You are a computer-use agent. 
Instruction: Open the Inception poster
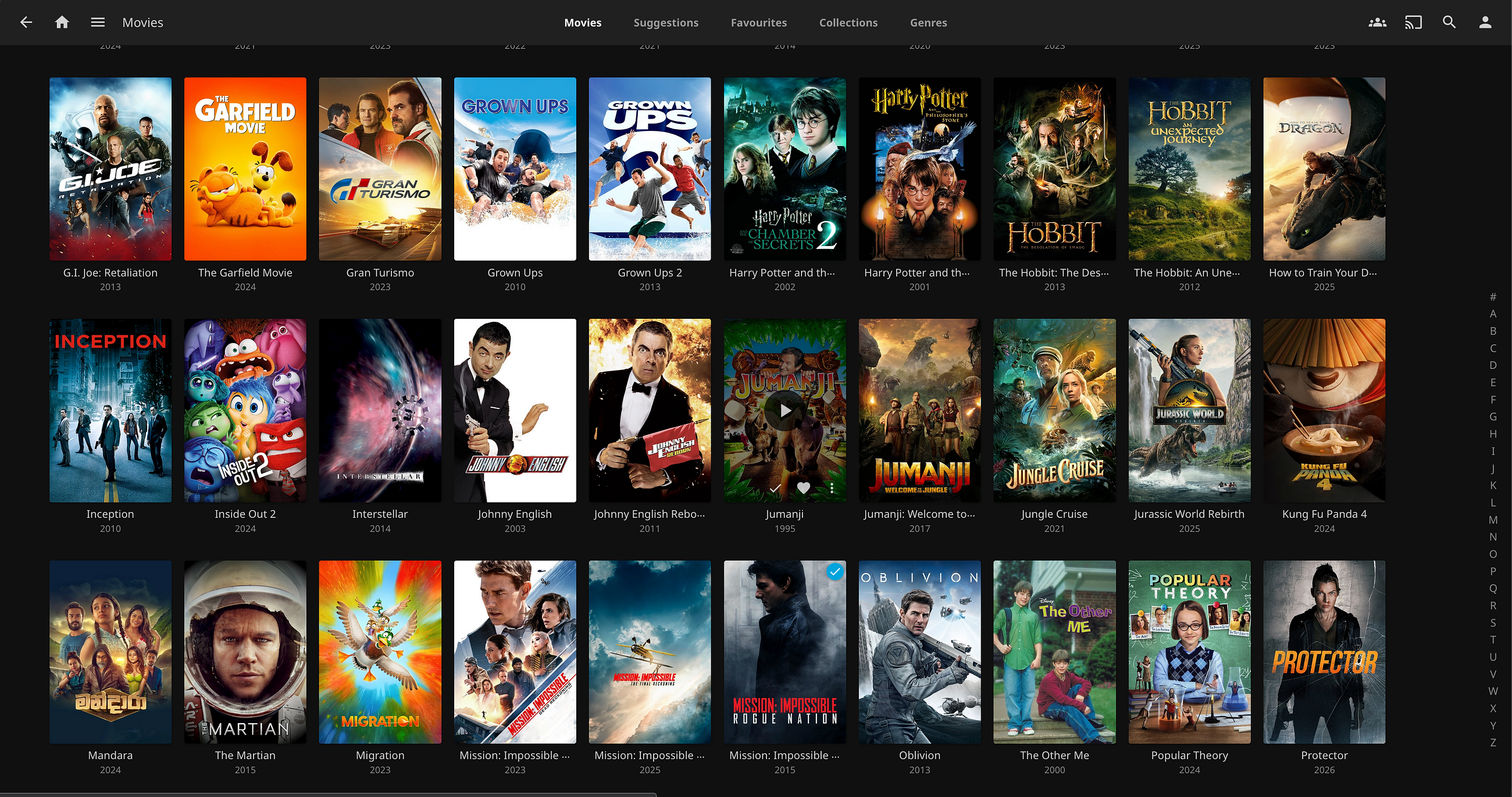pos(110,411)
